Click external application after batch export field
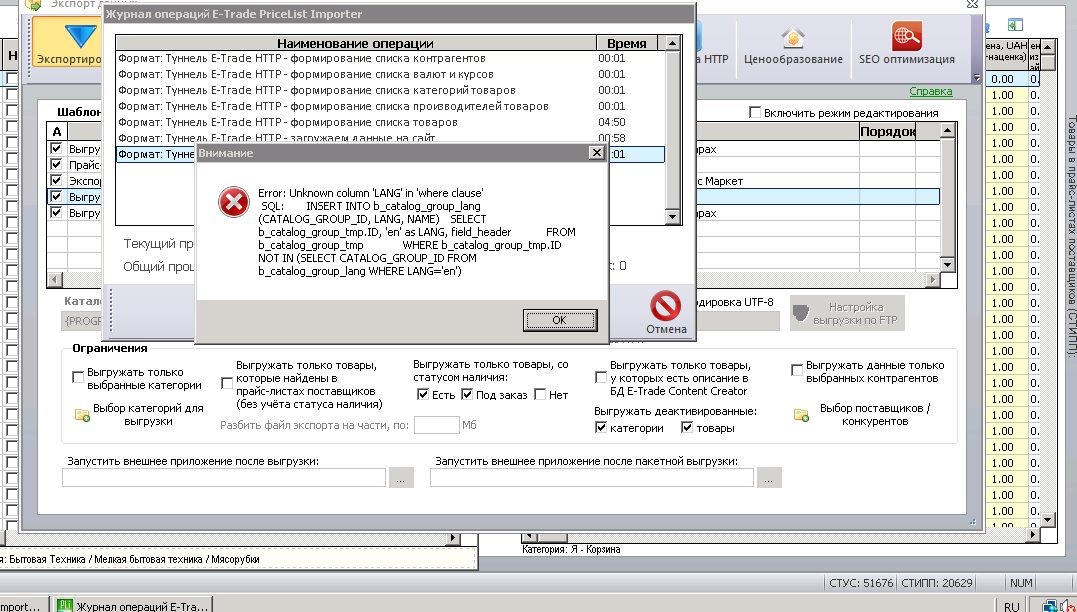This screenshot has height=612, width=1077. [x=592, y=477]
